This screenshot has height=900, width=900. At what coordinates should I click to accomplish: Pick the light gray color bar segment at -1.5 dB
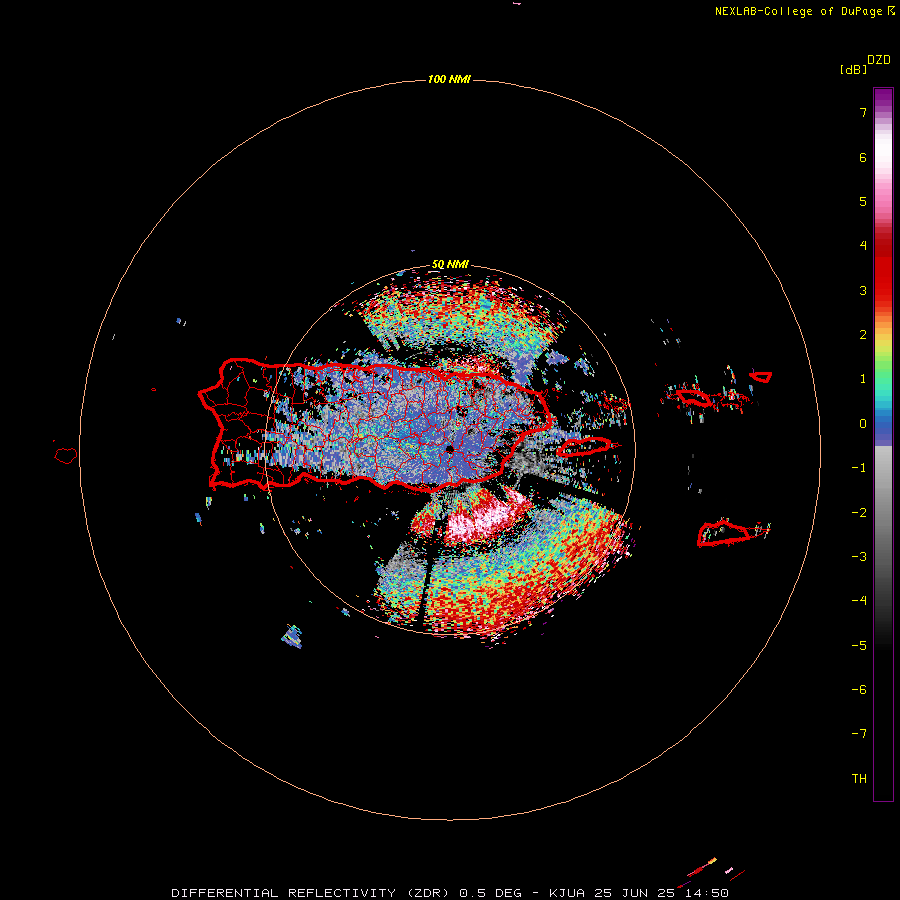(x=883, y=490)
